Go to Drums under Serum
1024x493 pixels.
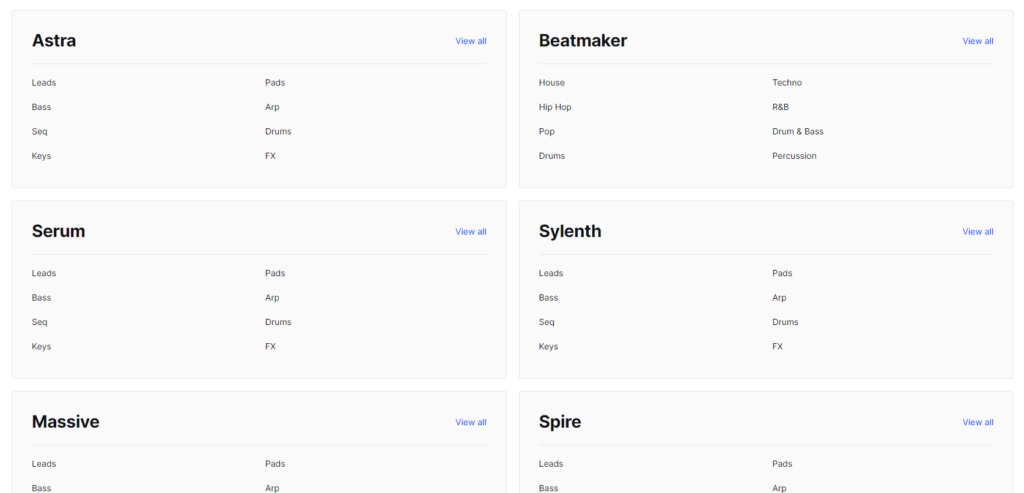pyautogui.click(x=278, y=323)
